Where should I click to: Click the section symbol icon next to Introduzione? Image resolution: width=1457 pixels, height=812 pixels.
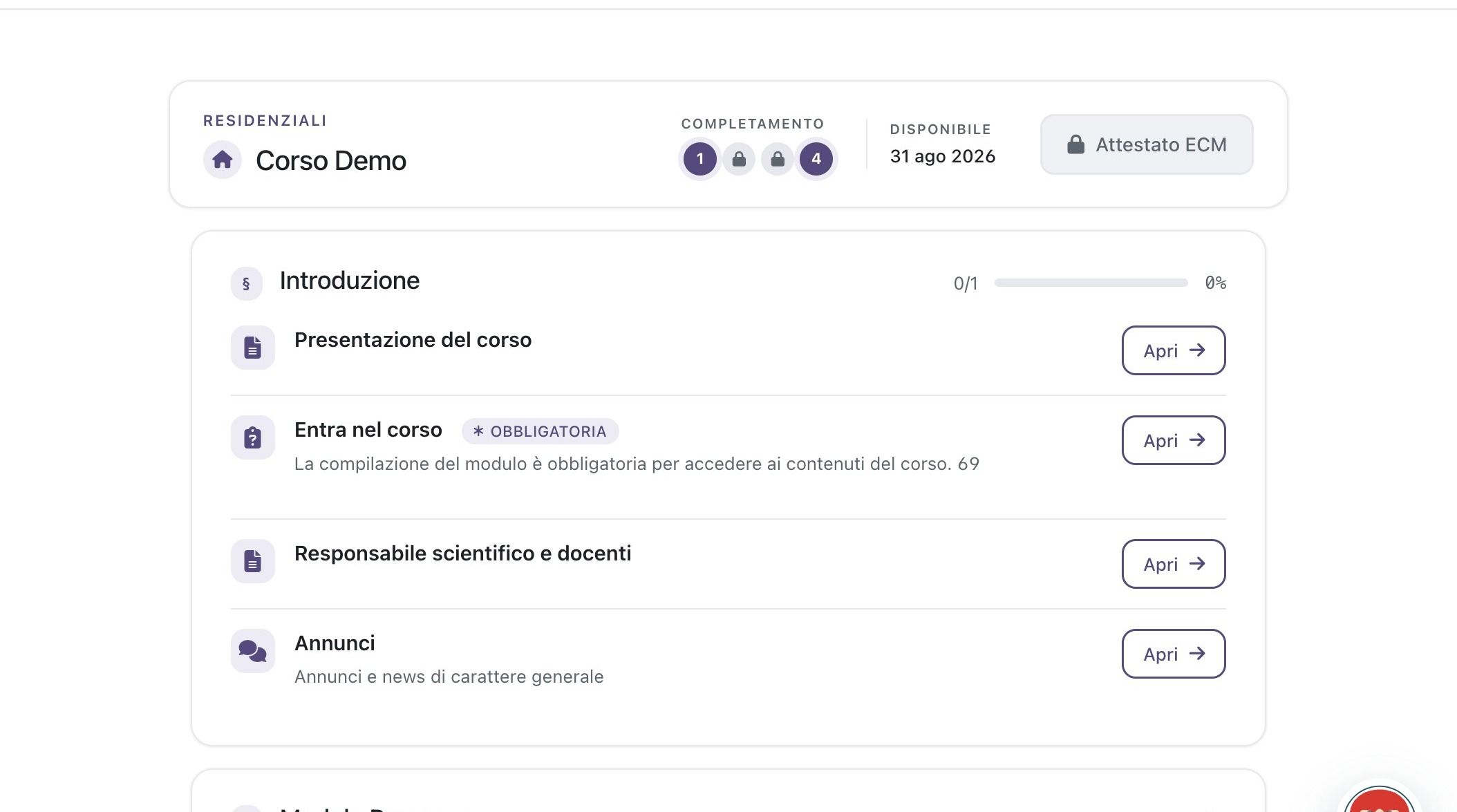coord(247,283)
